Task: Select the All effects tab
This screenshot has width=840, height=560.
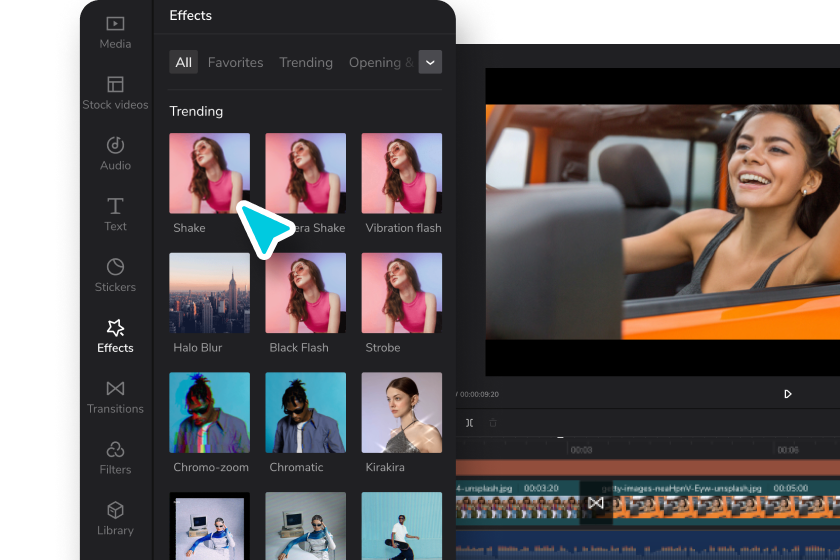Action: click(x=183, y=62)
